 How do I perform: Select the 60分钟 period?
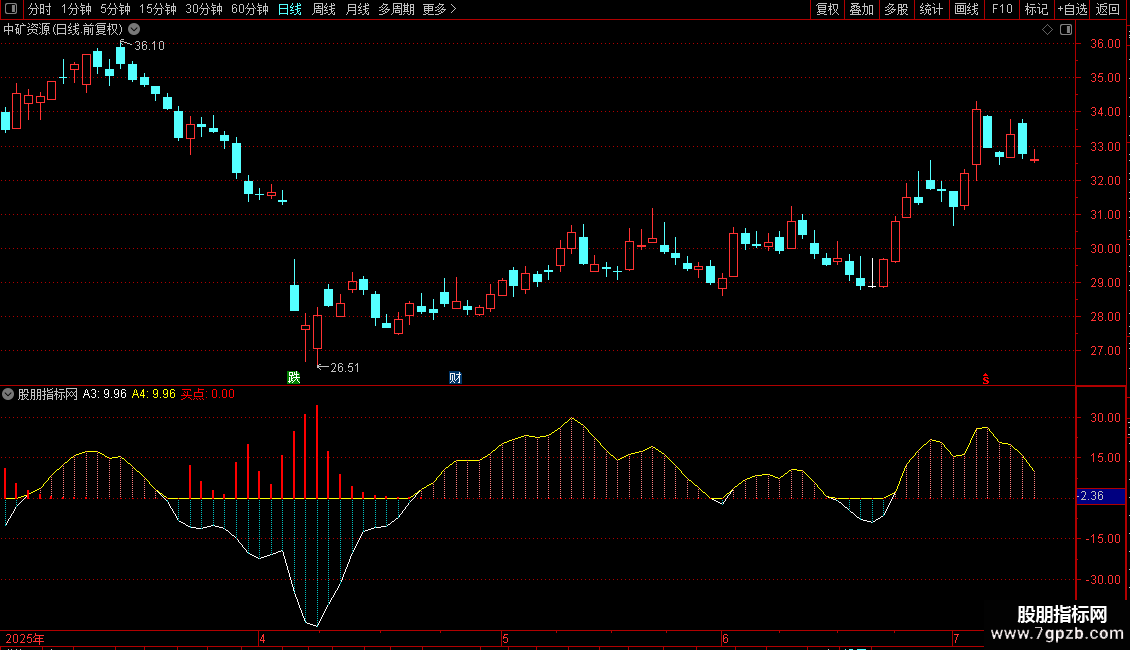[250, 9]
